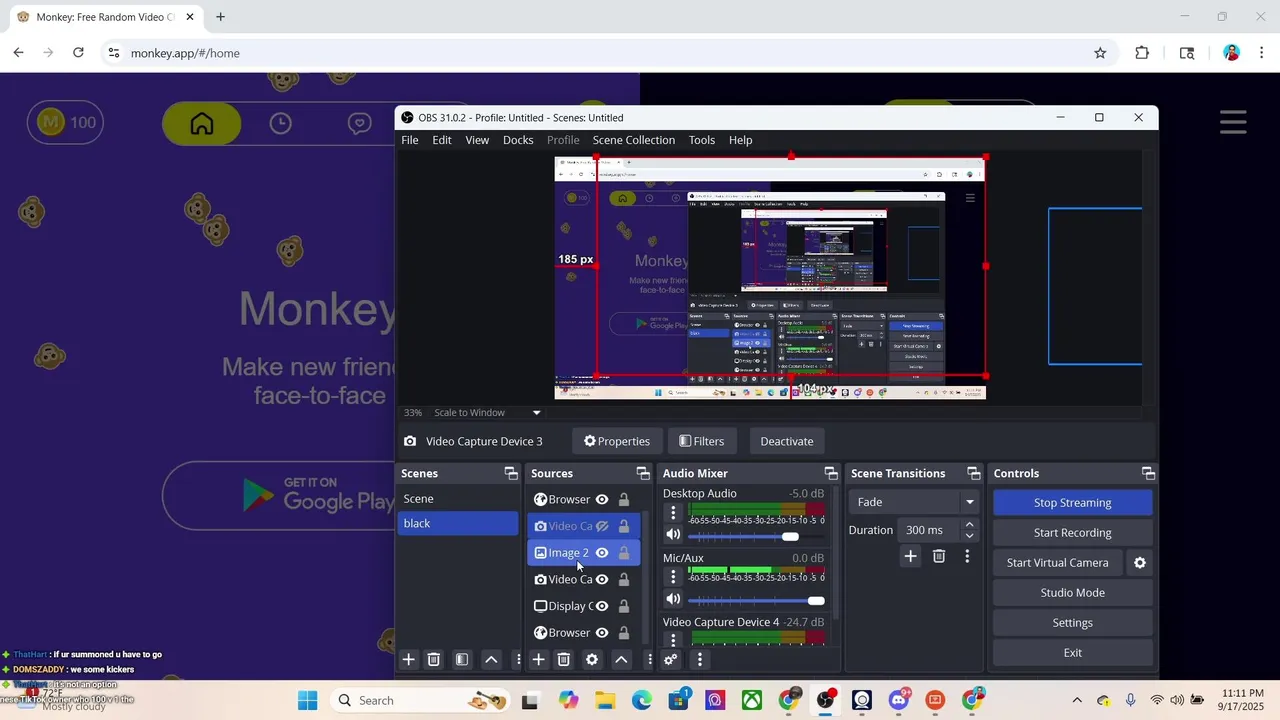The image size is (1280, 720).
Task: Delete scene transition trash icon
Action: click(939, 556)
